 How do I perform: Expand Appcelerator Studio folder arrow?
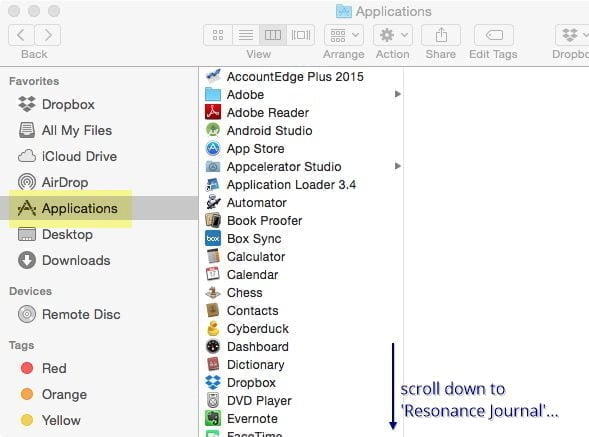coord(397,166)
